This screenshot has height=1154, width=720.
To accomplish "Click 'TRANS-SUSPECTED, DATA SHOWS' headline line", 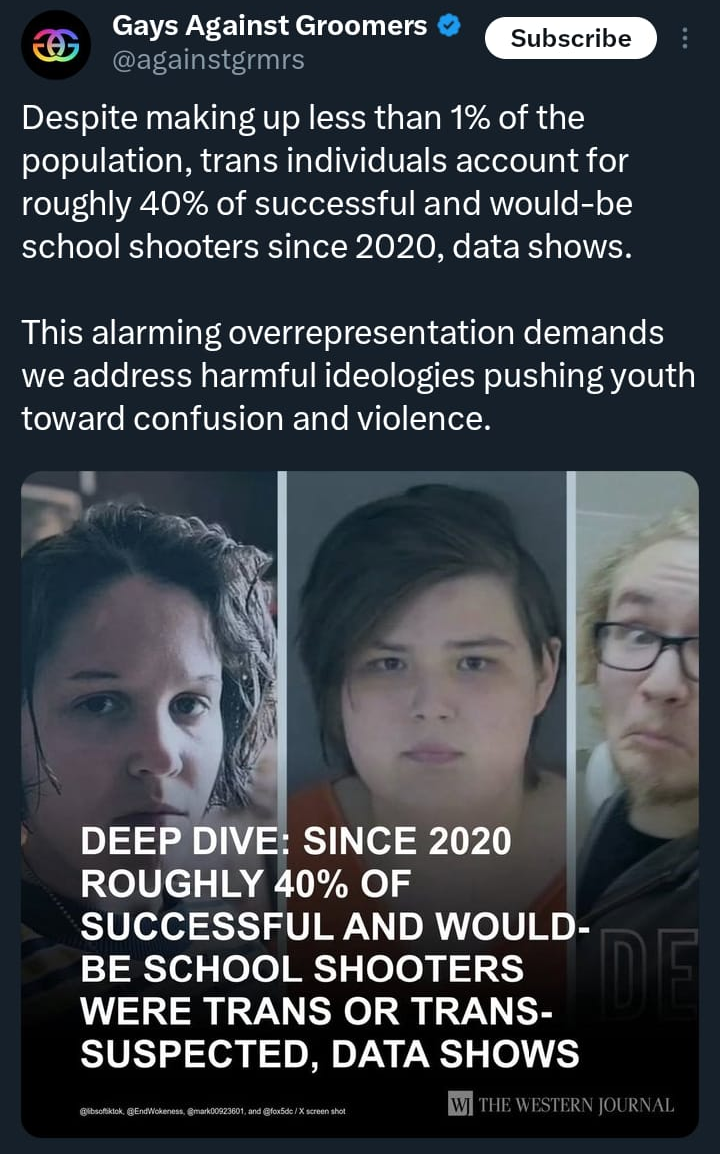I will point(329,1033).
